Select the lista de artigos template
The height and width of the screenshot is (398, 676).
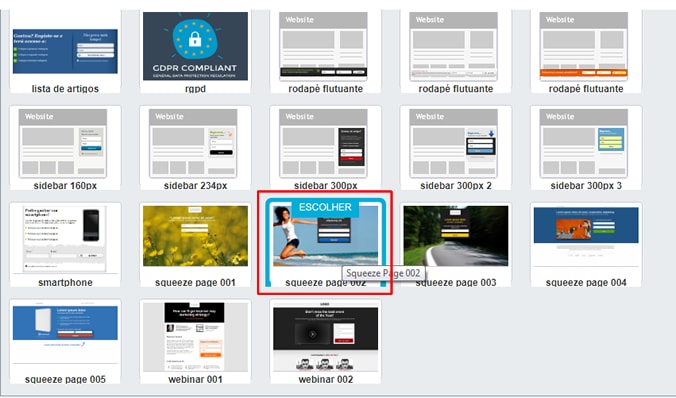click(x=65, y=51)
